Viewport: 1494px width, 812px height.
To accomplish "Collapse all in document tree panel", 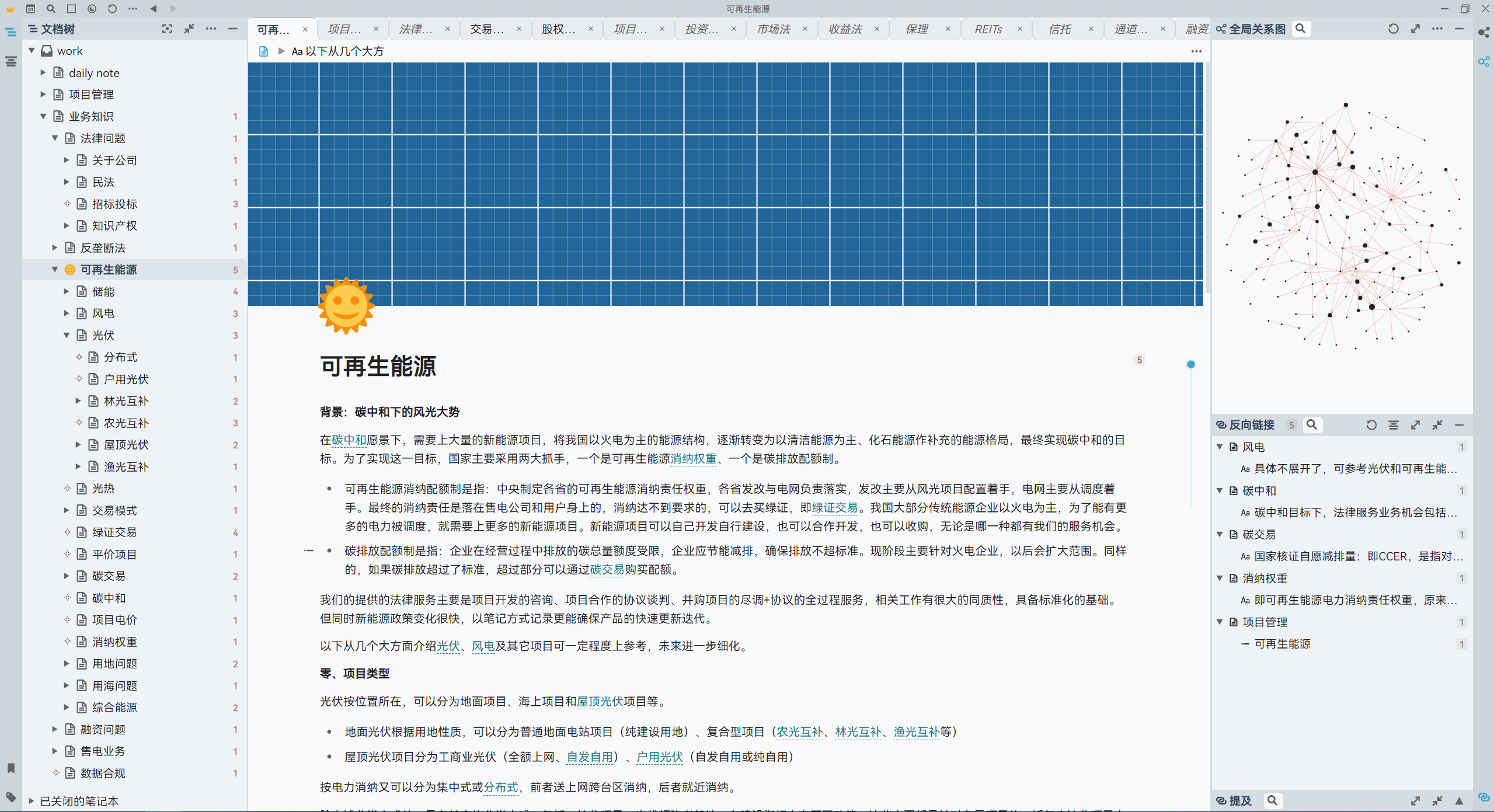I will (x=189, y=29).
